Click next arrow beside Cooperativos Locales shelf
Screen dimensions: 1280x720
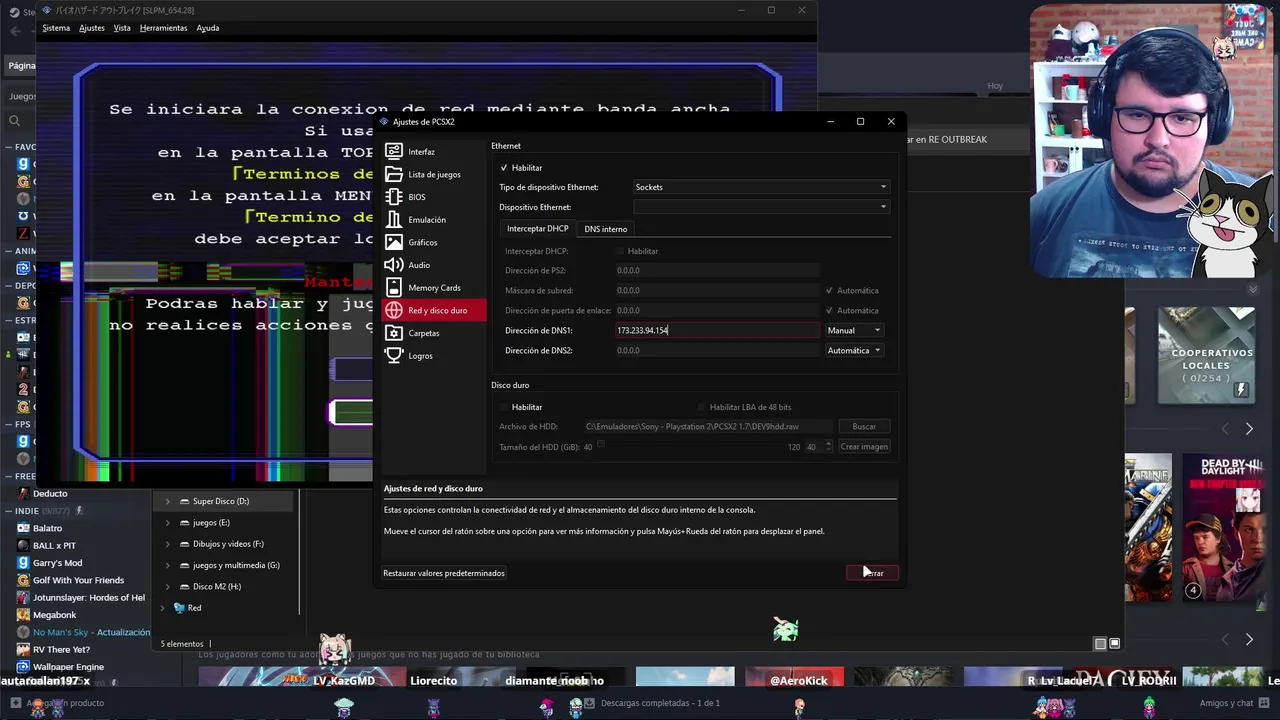(x=1249, y=429)
